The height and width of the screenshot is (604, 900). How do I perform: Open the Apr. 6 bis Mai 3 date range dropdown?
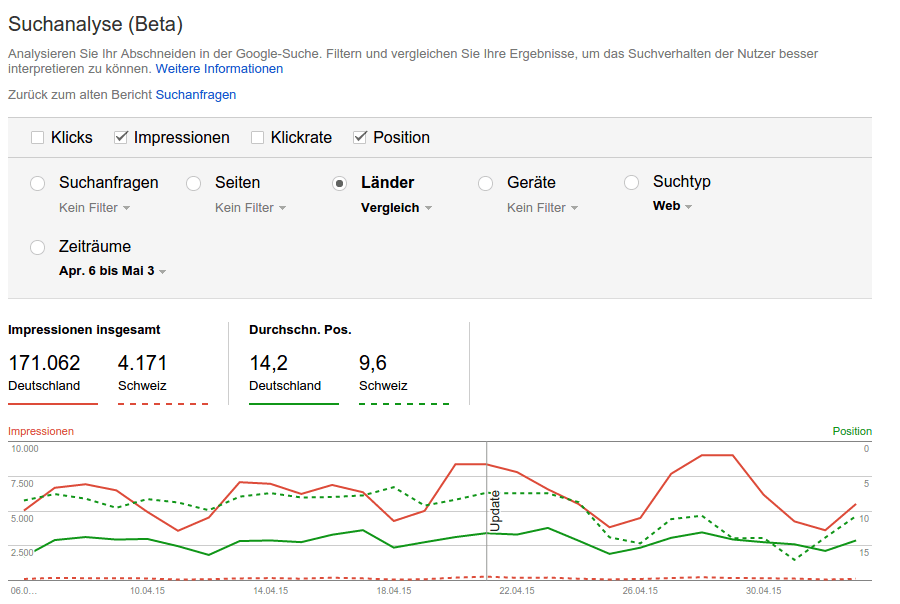113,271
